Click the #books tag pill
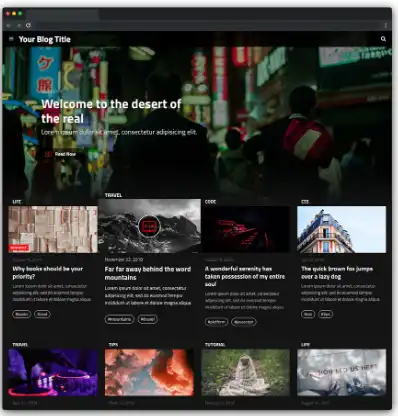 pos(22,314)
